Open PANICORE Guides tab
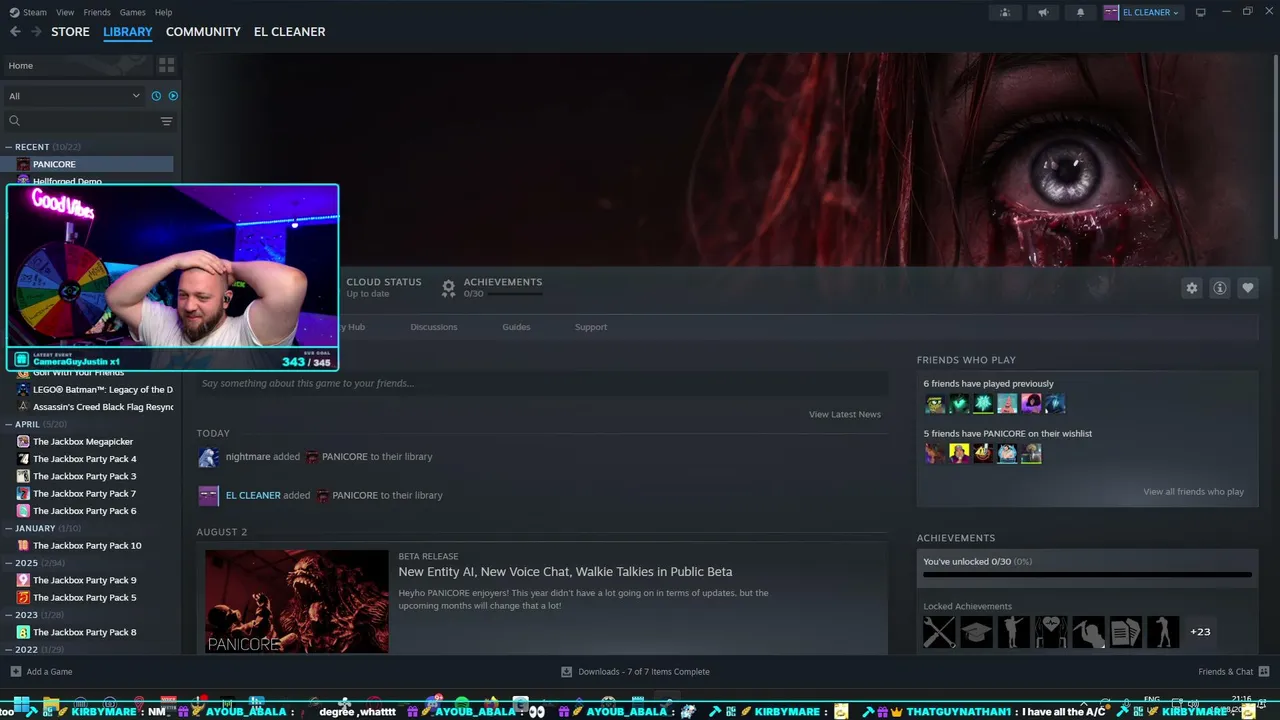Image resolution: width=1280 pixels, height=720 pixels. tap(516, 327)
